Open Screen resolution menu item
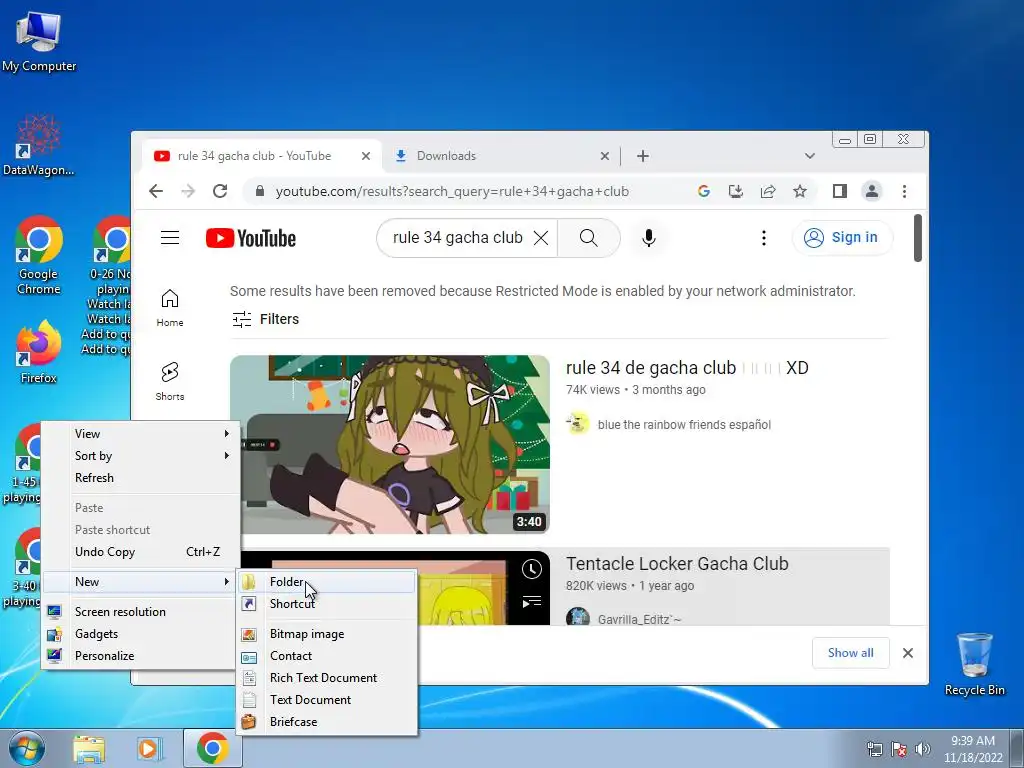This screenshot has width=1024, height=768. click(x=141, y=612)
